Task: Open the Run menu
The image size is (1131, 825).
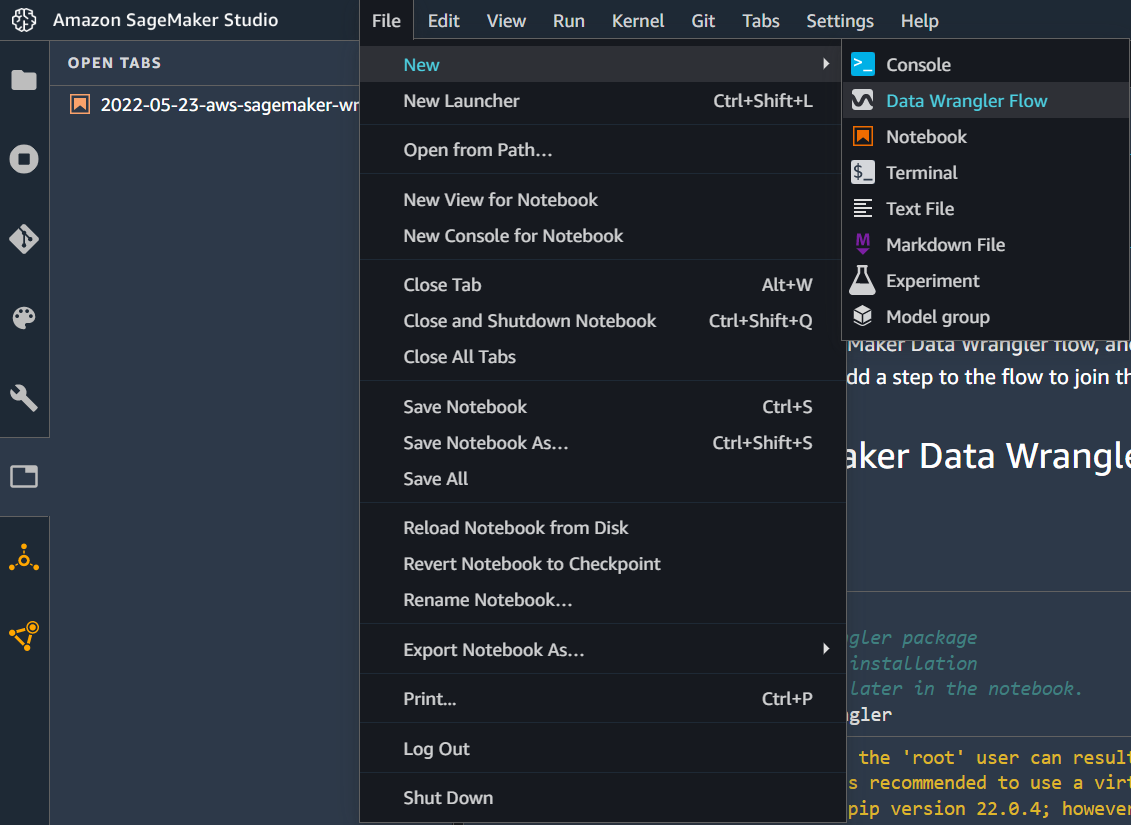Action: tap(569, 21)
